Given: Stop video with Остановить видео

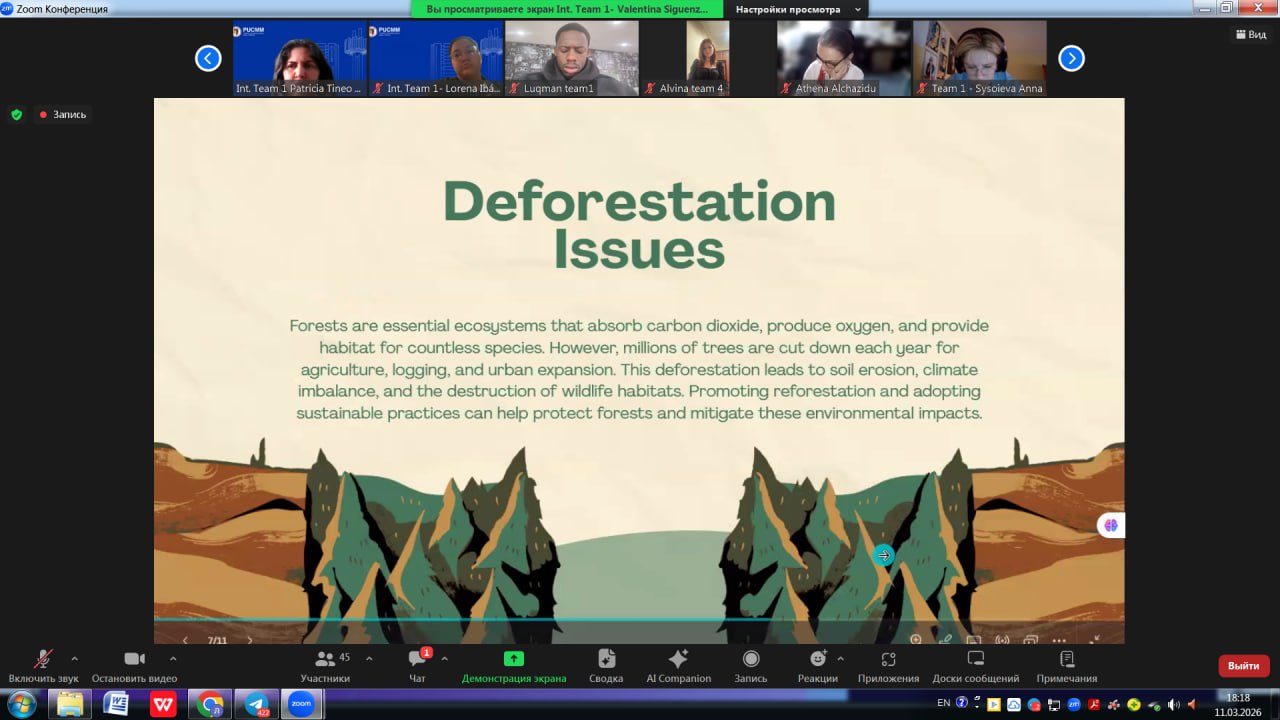Looking at the screenshot, I should (x=134, y=660).
